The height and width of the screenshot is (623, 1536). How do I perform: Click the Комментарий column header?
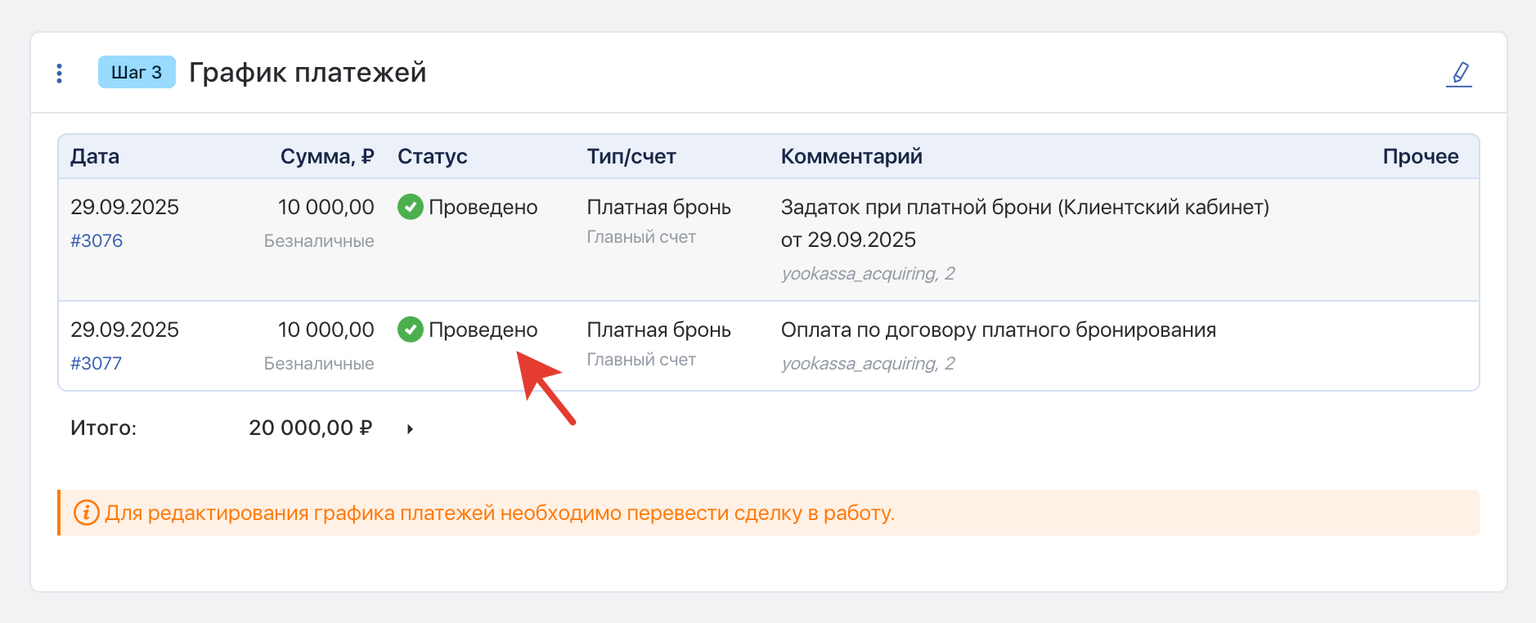[851, 156]
